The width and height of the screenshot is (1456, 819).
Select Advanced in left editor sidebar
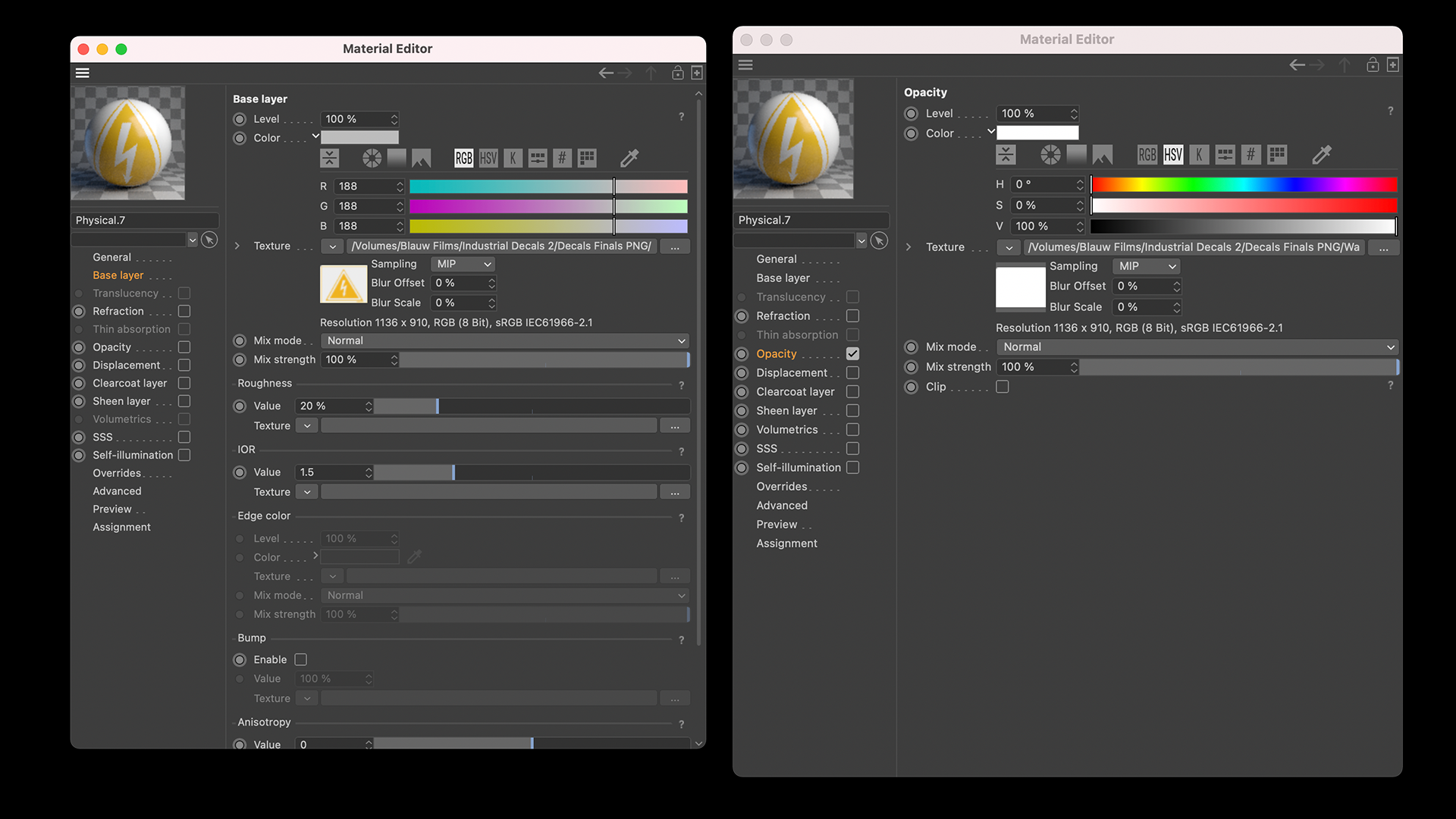117,491
